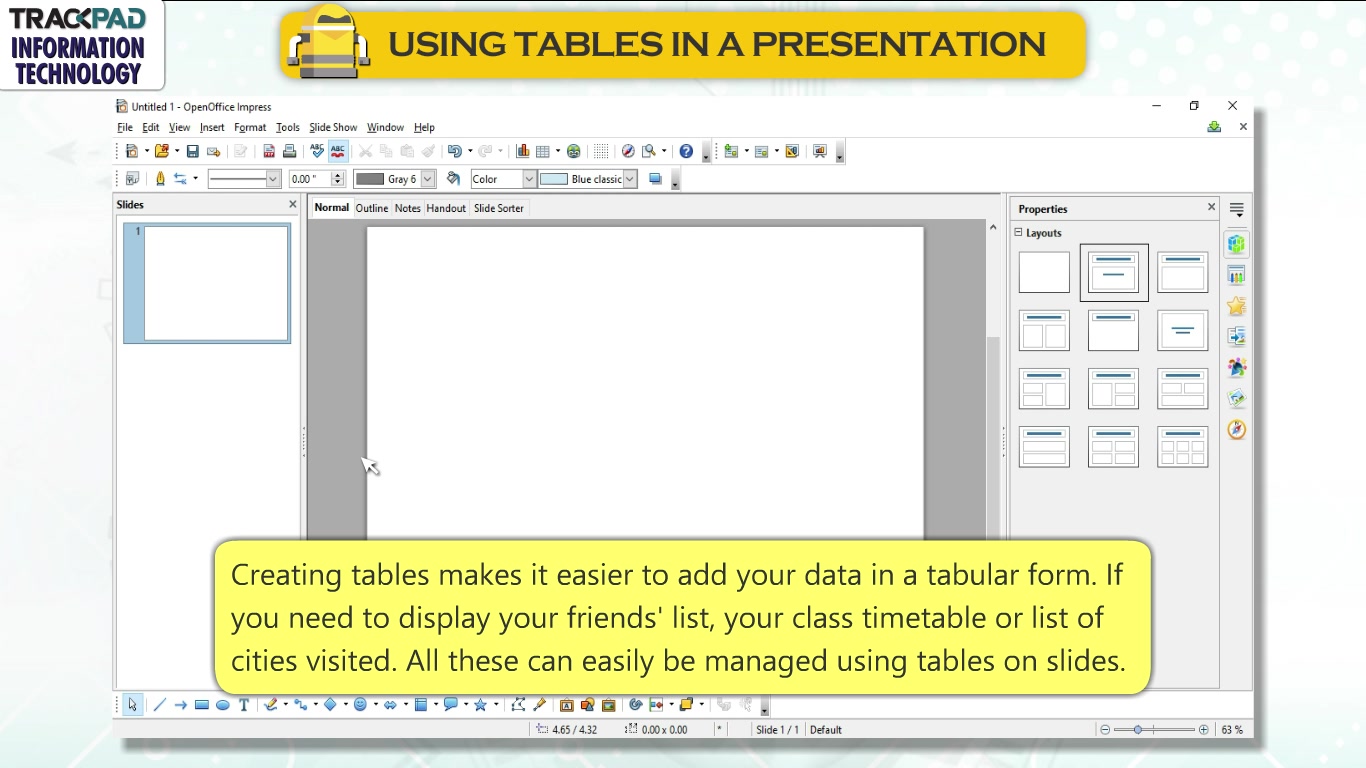Insert a table using table icon

coord(543,152)
